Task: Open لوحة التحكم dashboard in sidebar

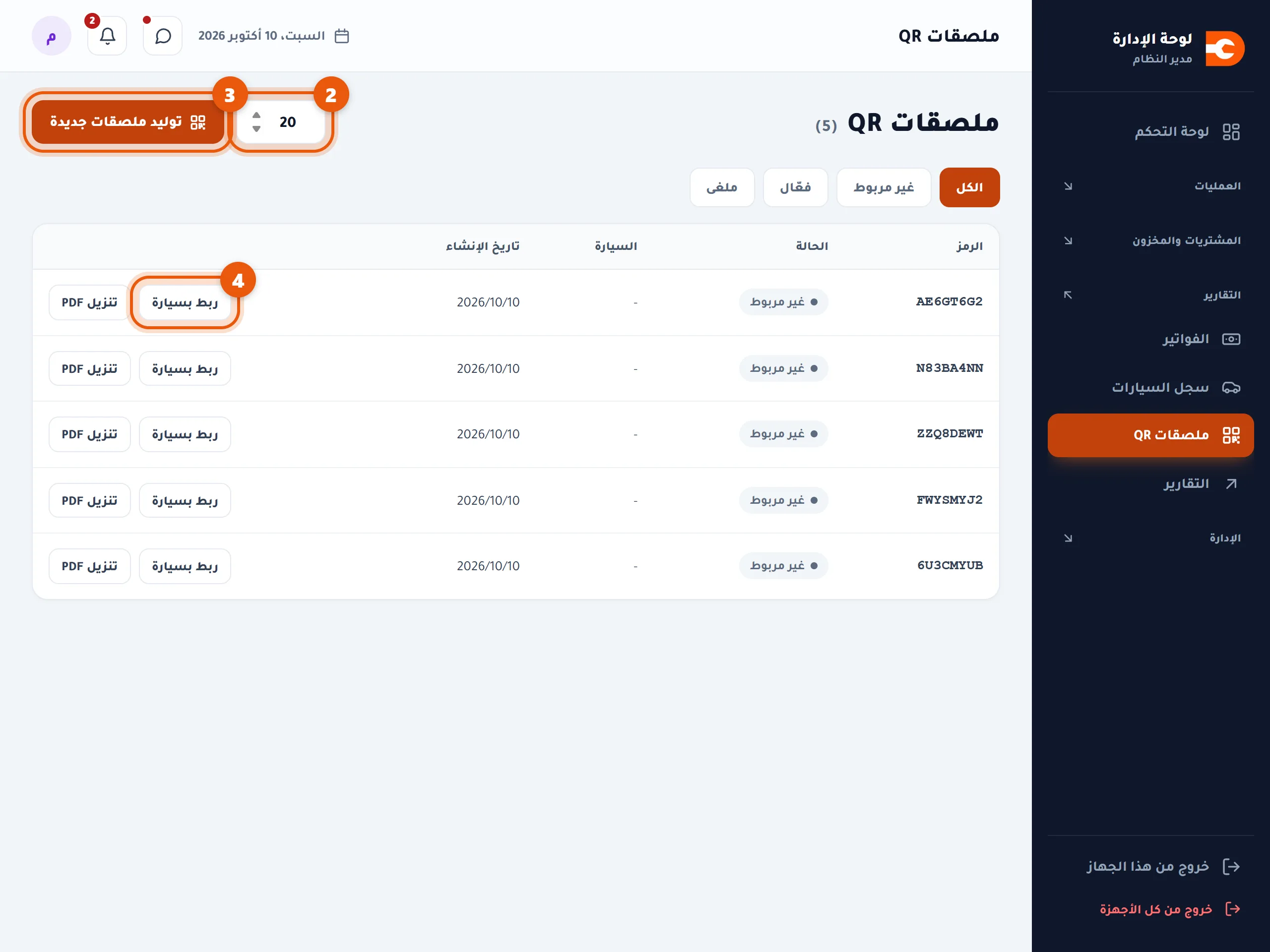Action: (x=1150, y=132)
